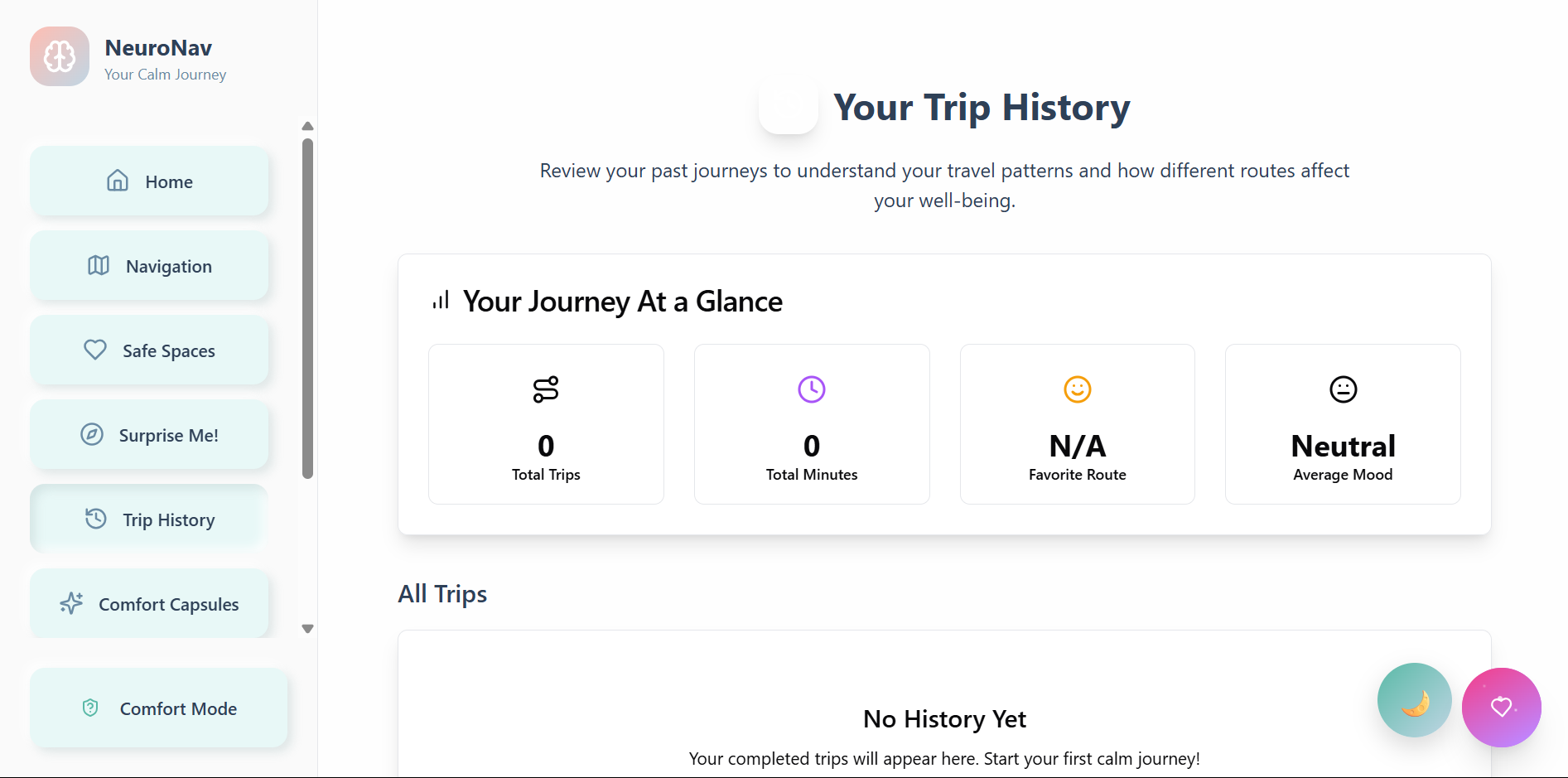Click the pink heart floating button

click(x=1501, y=707)
